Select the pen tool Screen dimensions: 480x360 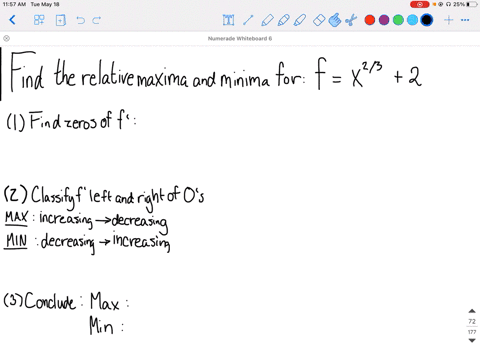[267, 20]
